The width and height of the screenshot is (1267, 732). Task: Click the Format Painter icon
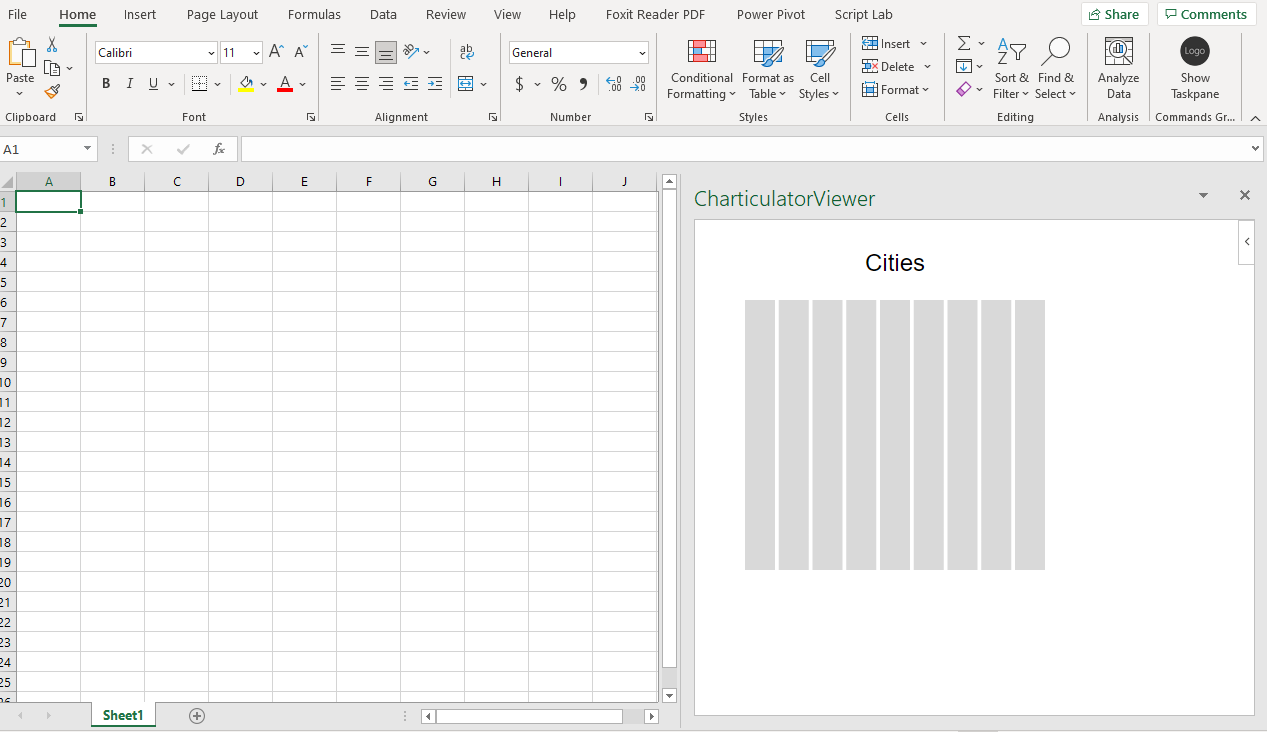click(x=52, y=92)
